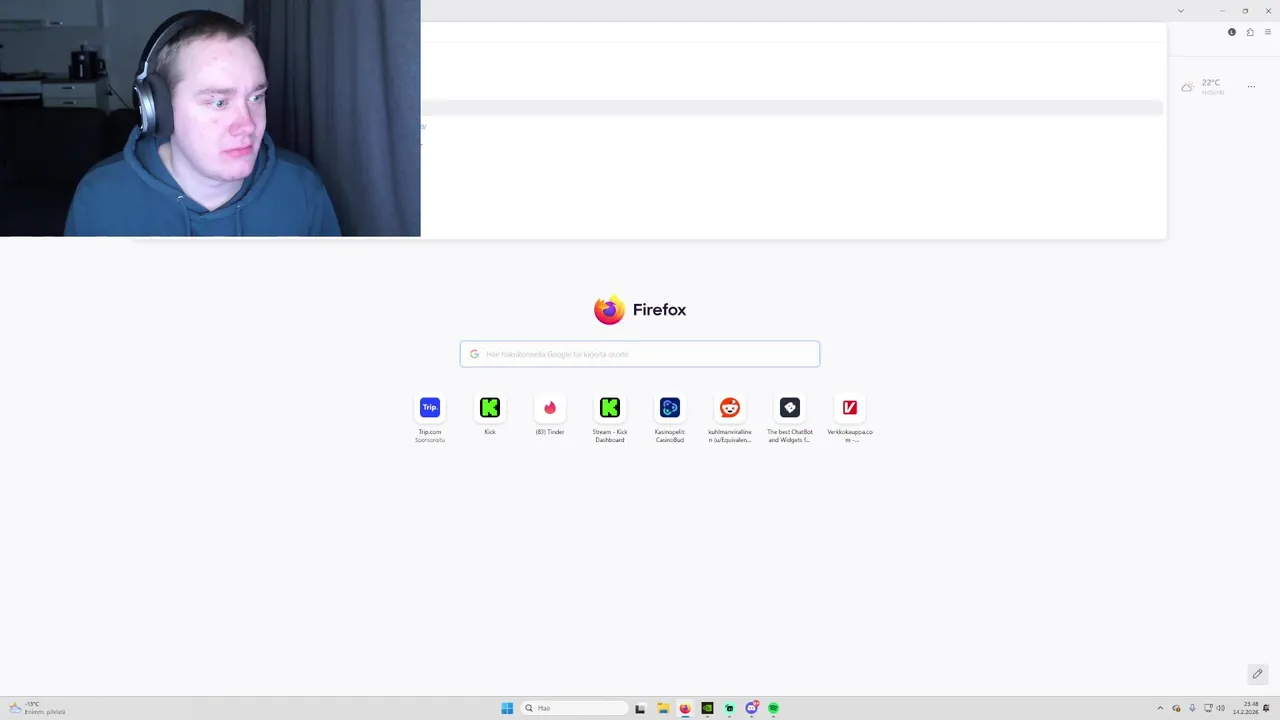Click the webcam overlay video feed

(x=210, y=118)
